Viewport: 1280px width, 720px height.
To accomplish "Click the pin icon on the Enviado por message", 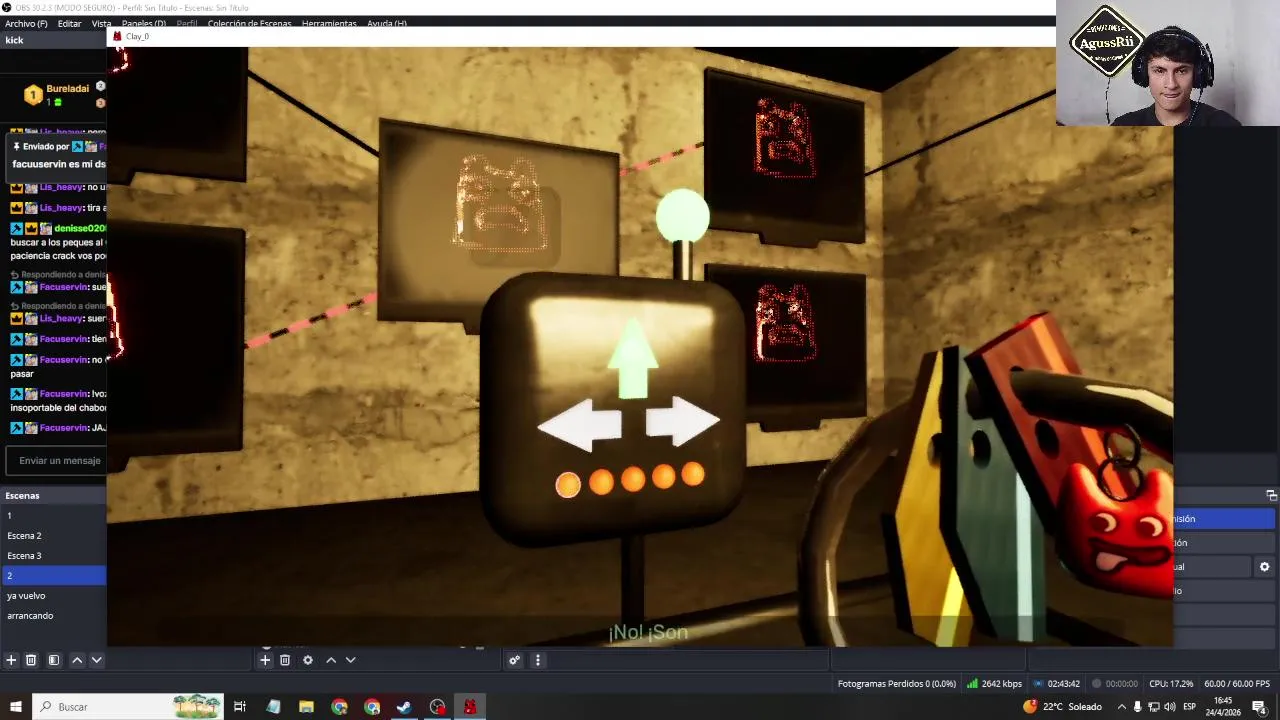I will 16,146.
